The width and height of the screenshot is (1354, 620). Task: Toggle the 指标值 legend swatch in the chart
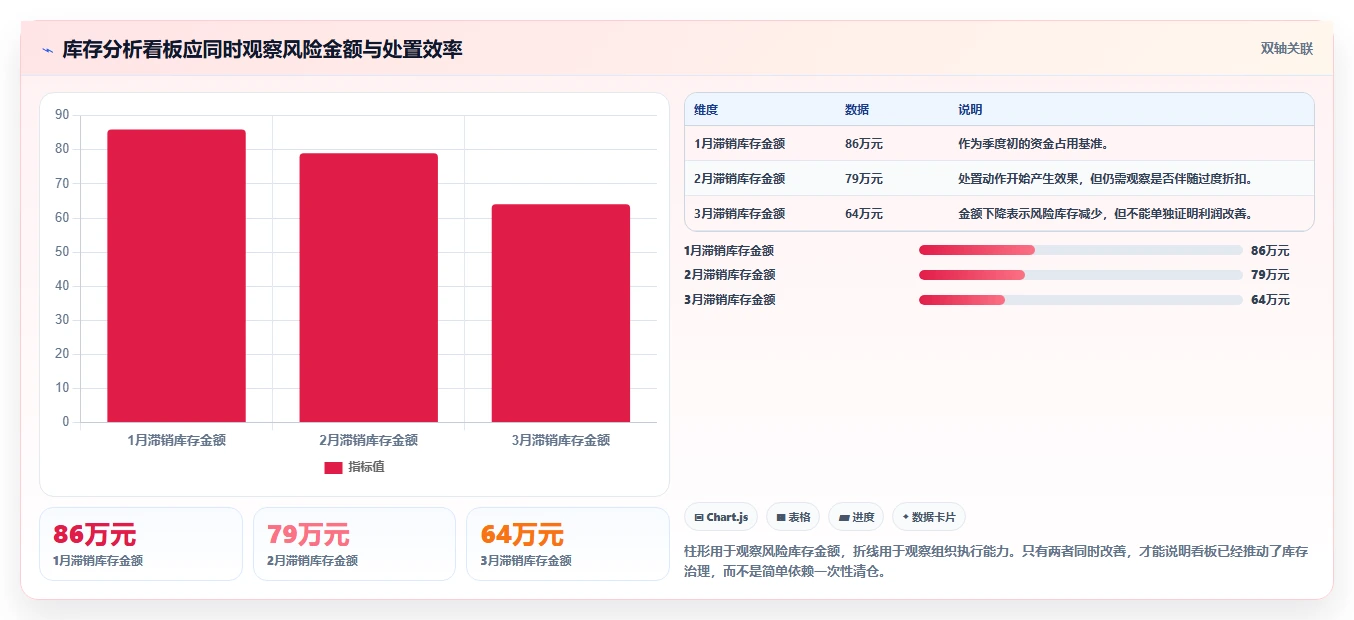[x=333, y=467]
